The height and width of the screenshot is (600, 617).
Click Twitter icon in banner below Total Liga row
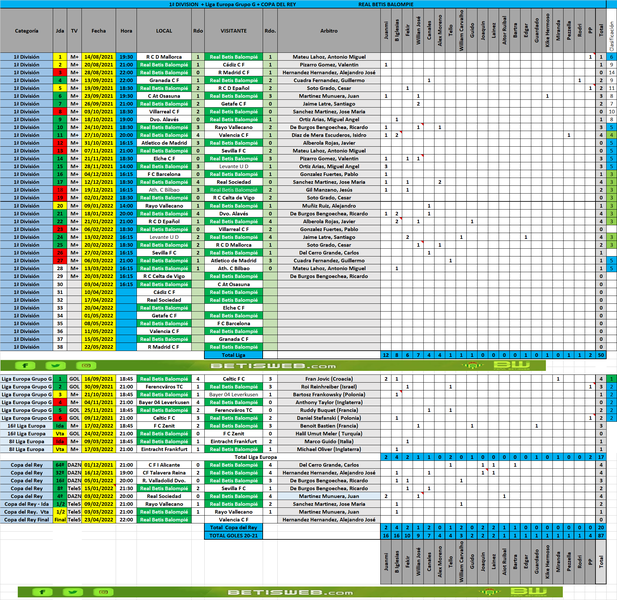click(55, 366)
